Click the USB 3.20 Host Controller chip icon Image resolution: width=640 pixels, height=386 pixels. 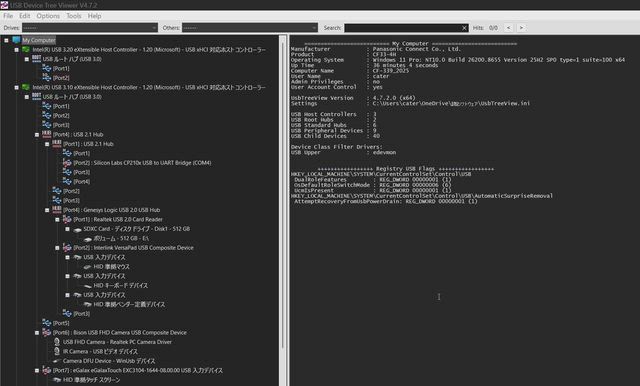(26, 49)
